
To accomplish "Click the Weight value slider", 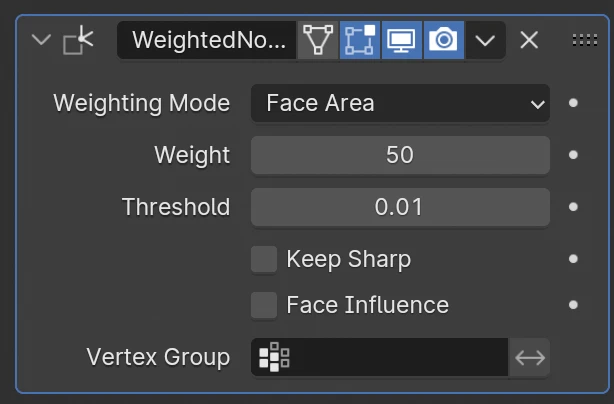I will [400, 155].
